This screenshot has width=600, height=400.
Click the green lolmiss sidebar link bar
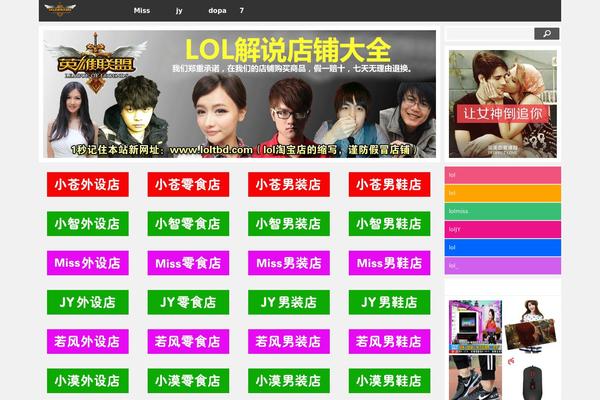pyautogui.click(x=503, y=211)
